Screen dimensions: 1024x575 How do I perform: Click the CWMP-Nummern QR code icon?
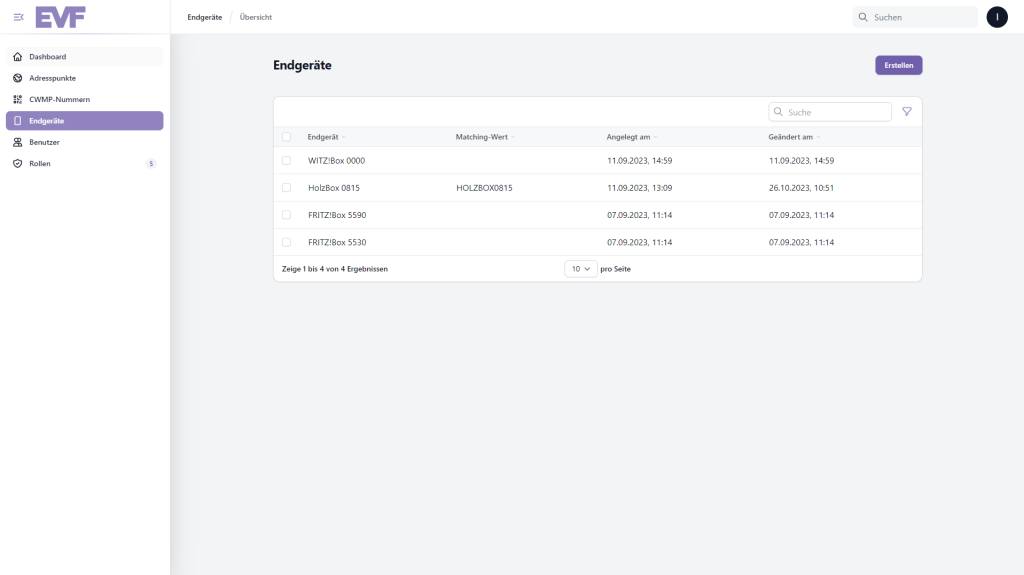(x=18, y=99)
